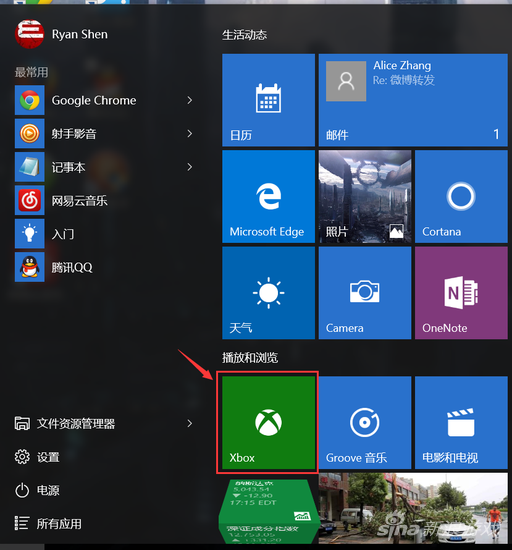Expand 记事本 jump list arrow

click(190, 167)
